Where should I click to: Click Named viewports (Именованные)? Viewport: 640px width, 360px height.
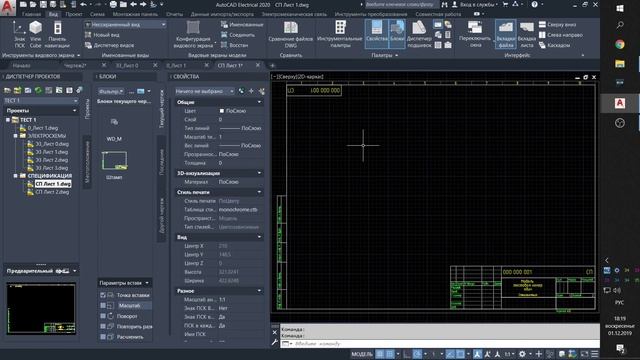click(242, 24)
